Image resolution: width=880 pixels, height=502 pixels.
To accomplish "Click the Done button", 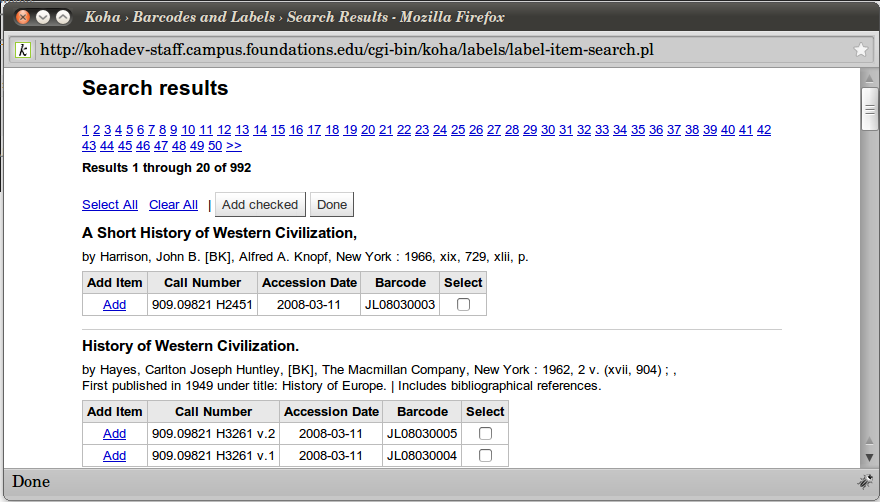I will point(332,205).
